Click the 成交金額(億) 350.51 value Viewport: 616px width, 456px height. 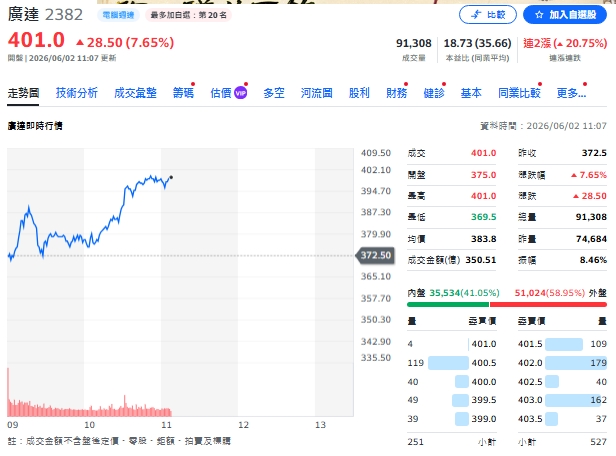click(481, 260)
